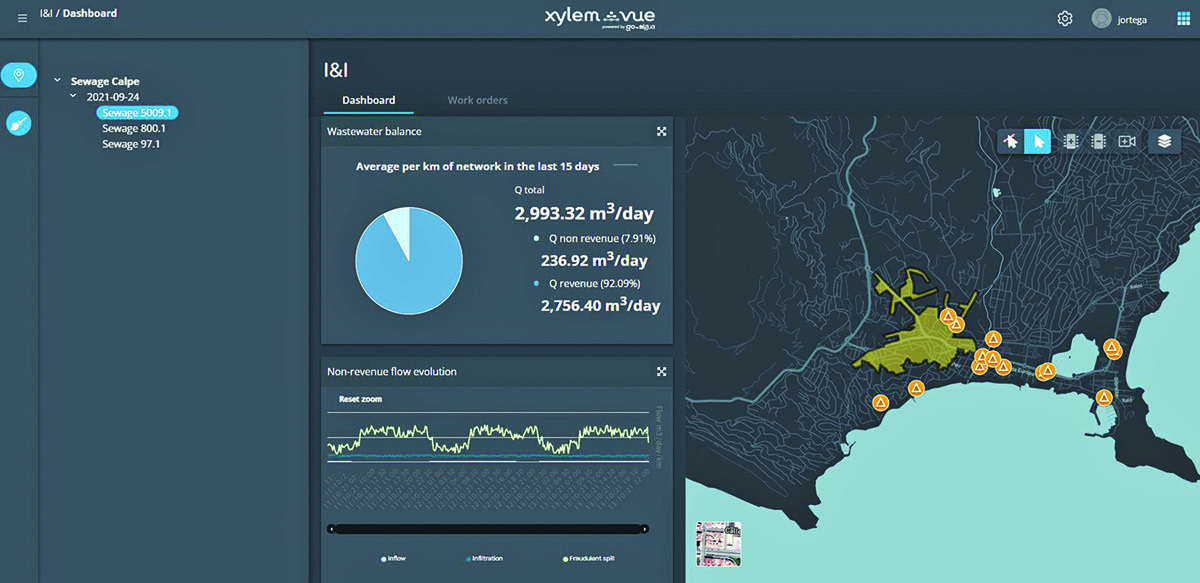Open the hamburger navigation menu
The height and width of the screenshot is (583, 1200).
23,18
